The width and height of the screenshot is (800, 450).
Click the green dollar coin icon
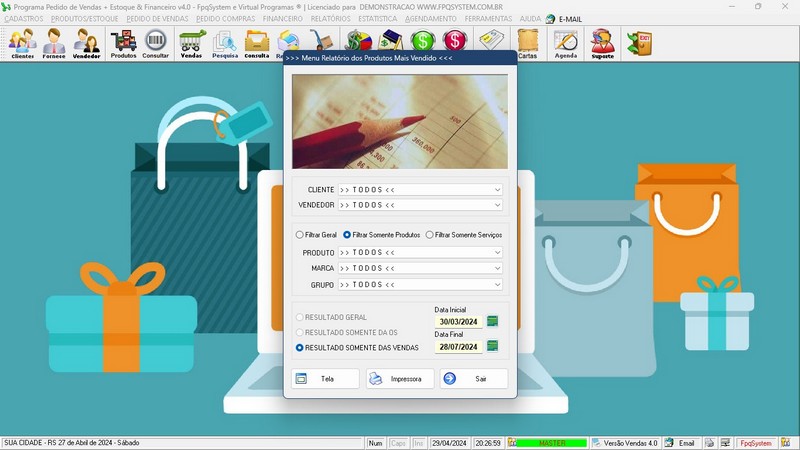pos(423,40)
